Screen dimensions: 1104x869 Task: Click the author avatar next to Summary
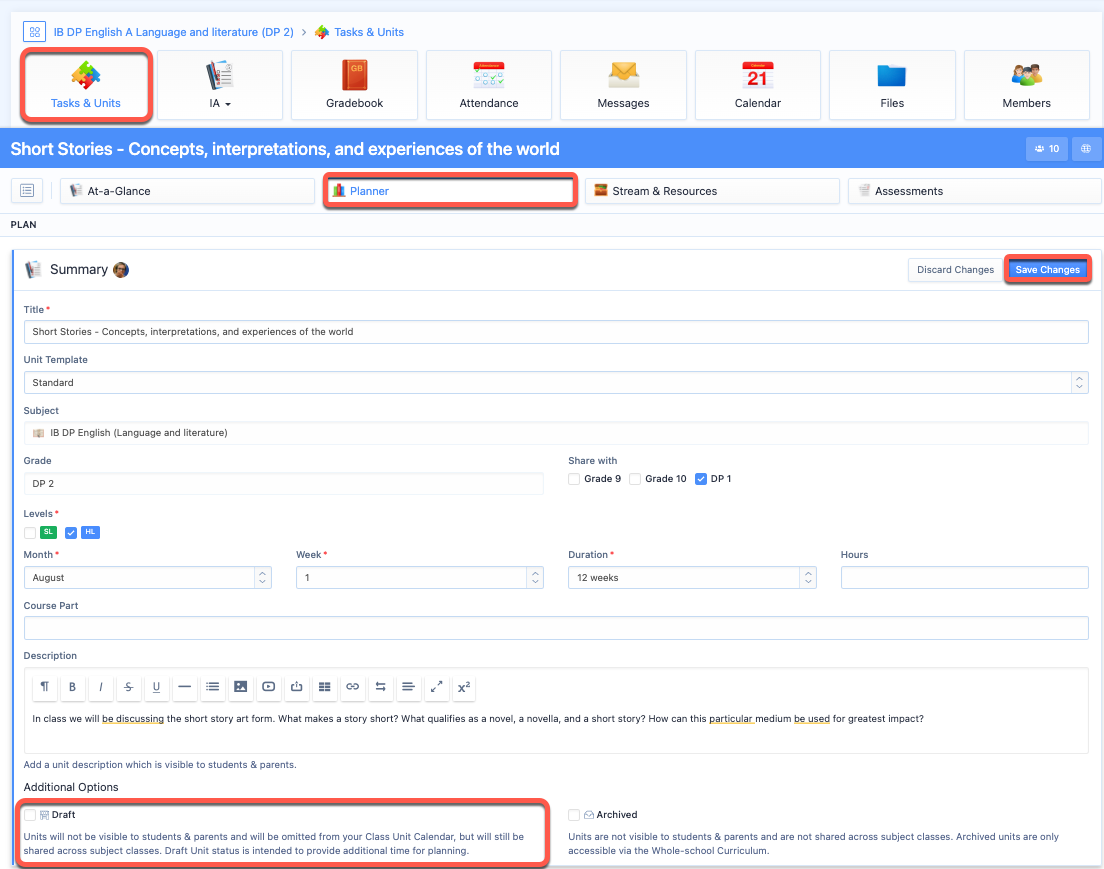[x=121, y=270]
